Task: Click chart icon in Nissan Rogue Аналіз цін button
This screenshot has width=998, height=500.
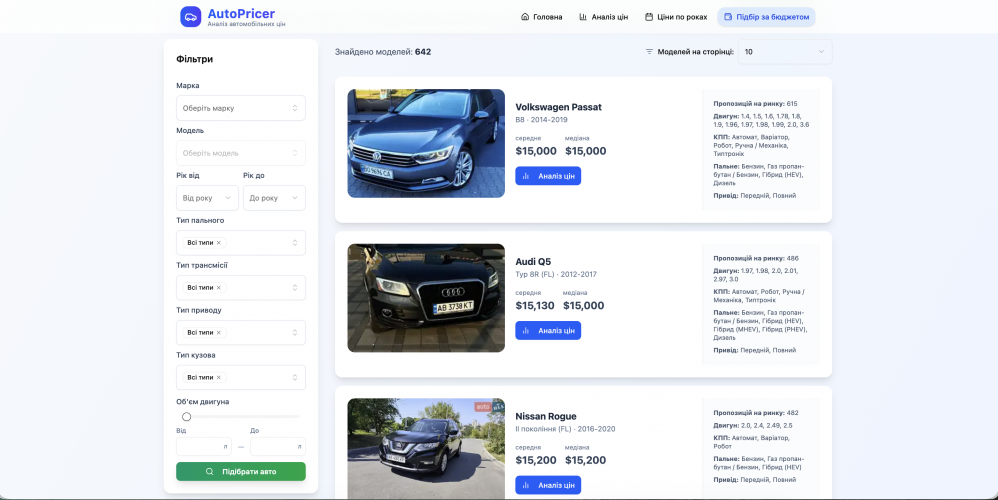Action: [x=526, y=485]
